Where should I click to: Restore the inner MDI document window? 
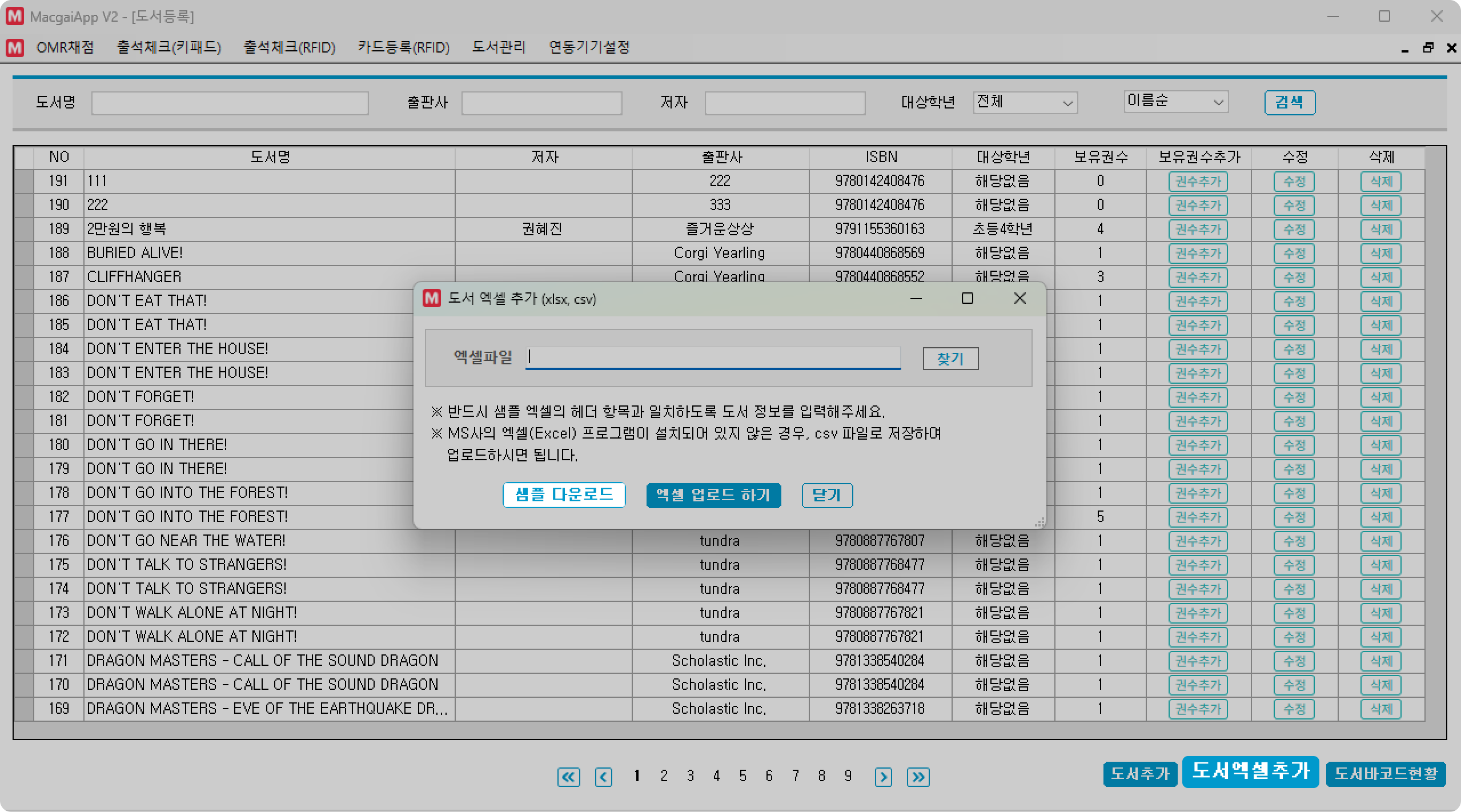click(1428, 48)
